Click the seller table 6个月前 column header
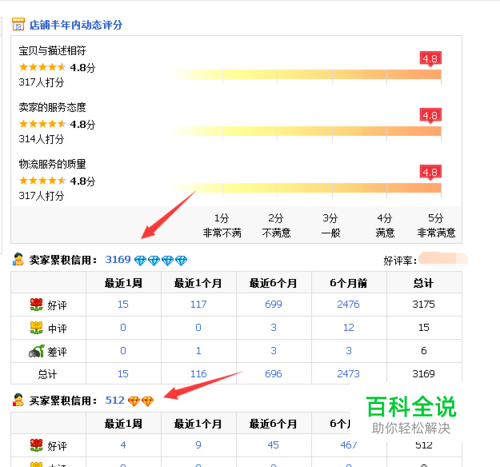 click(349, 283)
